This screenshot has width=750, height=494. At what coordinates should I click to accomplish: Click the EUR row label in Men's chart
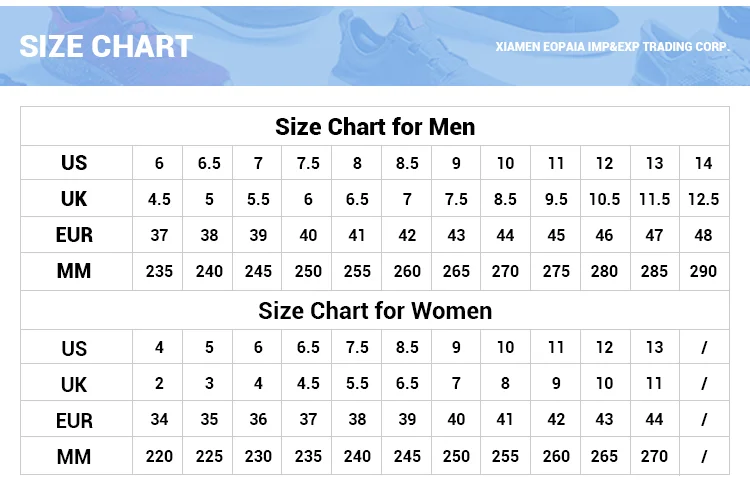(74, 235)
